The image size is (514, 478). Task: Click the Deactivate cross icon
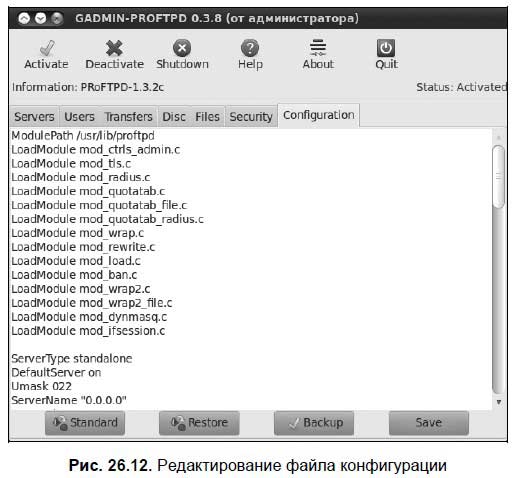tap(114, 48)
